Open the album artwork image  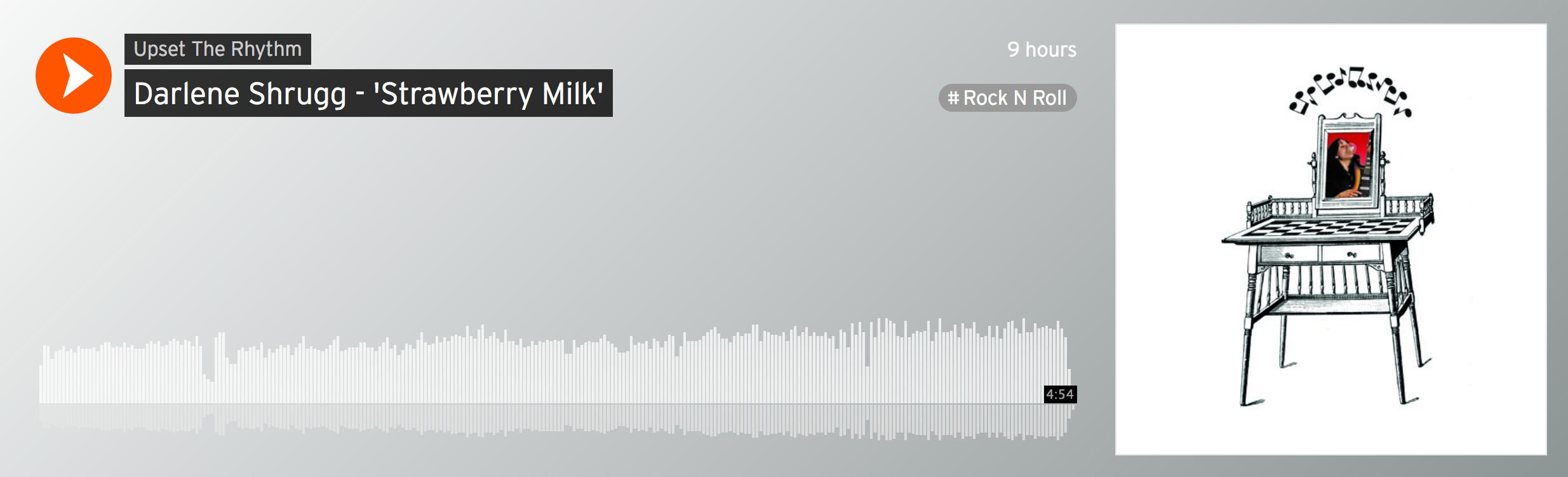coord(1331,239)
